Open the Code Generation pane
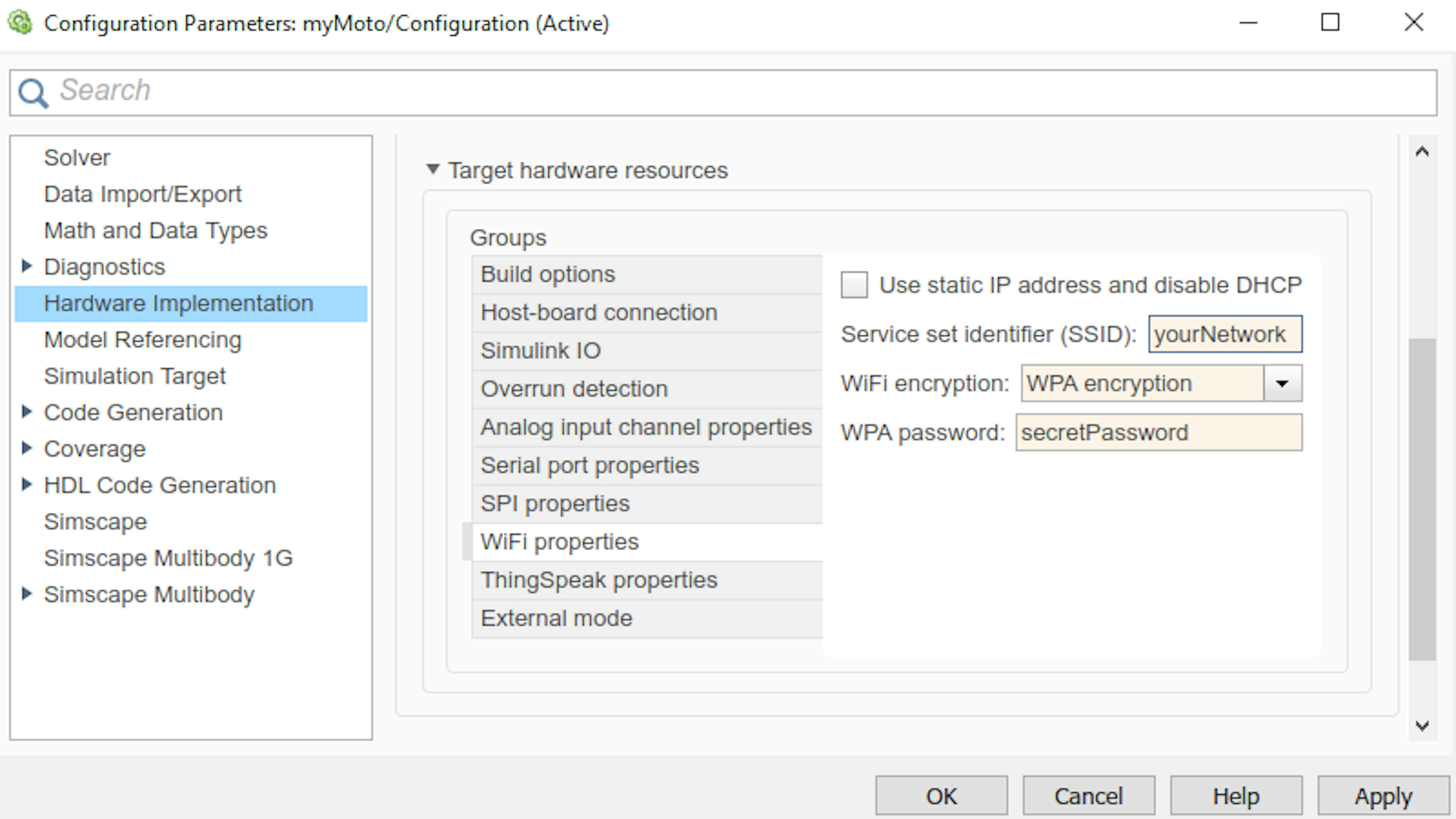Screen dimensions: 1456x819 [x=133, y=413]
